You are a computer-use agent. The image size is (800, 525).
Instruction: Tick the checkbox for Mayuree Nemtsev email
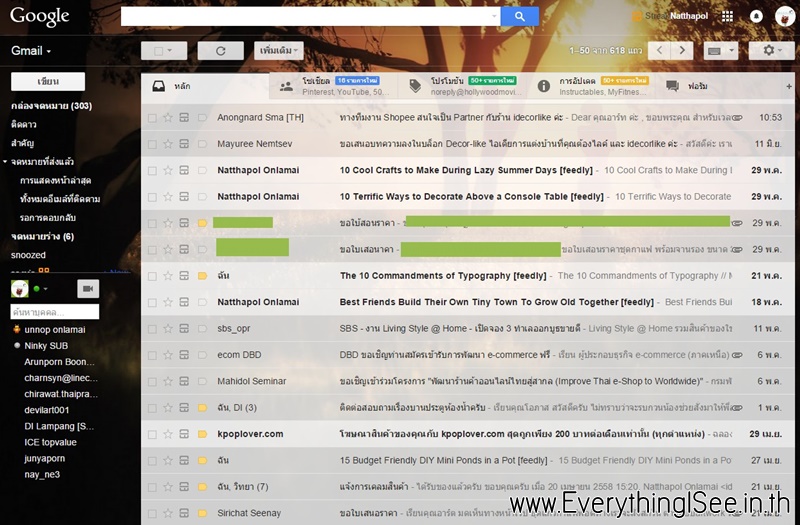coord(152,144)
